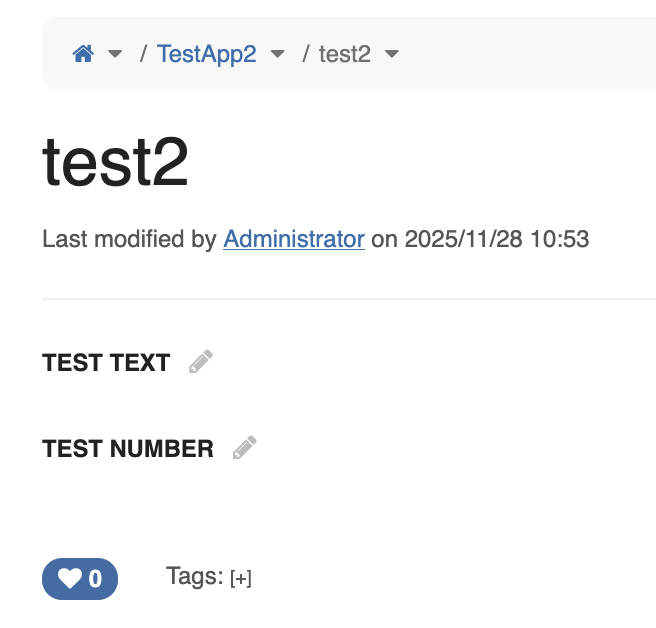Edit Test Text with the pencil icon
The height and width of the screenshot is (628, 656).
click(x=201, y=362)
